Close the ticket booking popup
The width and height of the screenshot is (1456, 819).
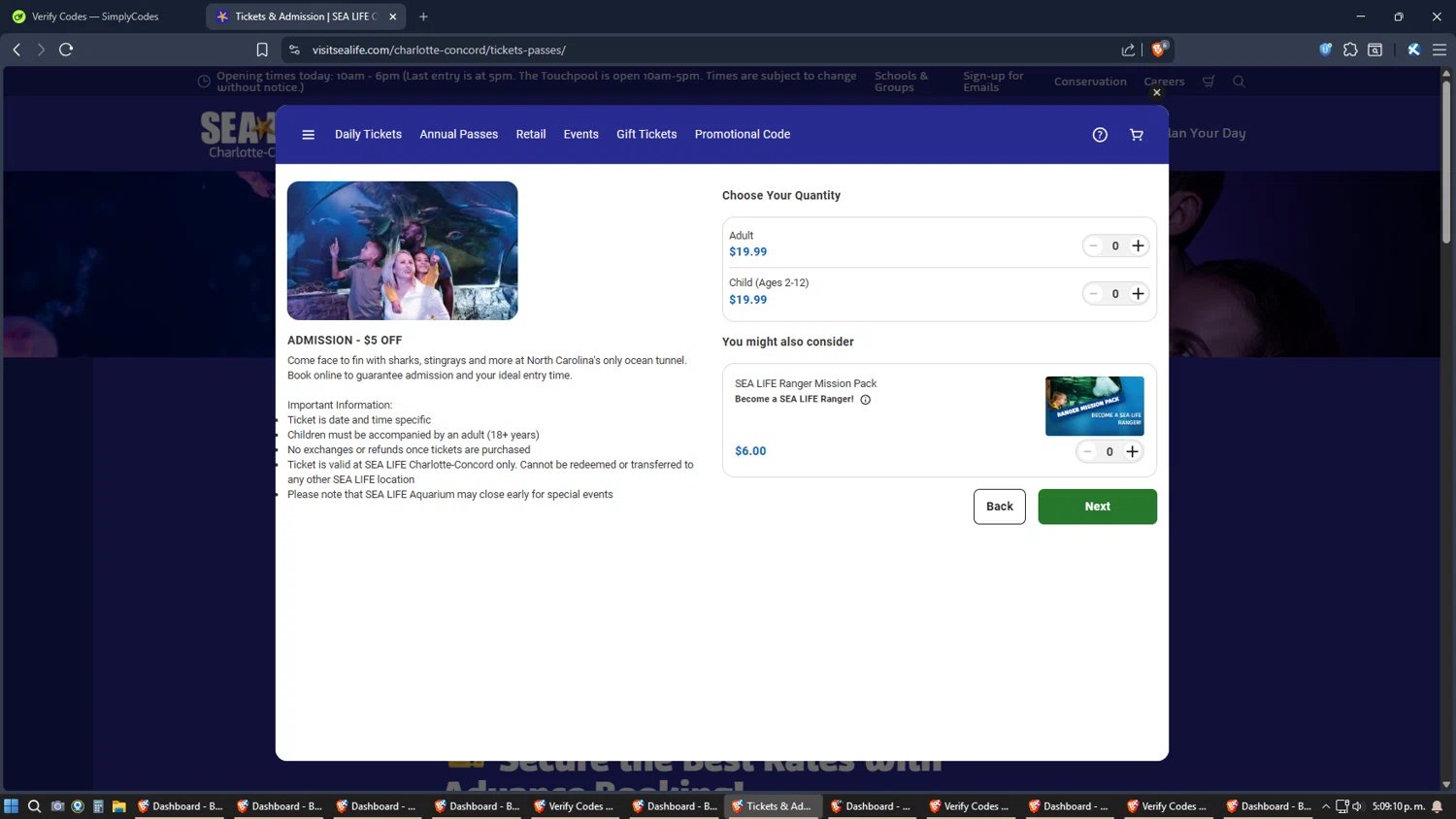(x=1156, y=92)
